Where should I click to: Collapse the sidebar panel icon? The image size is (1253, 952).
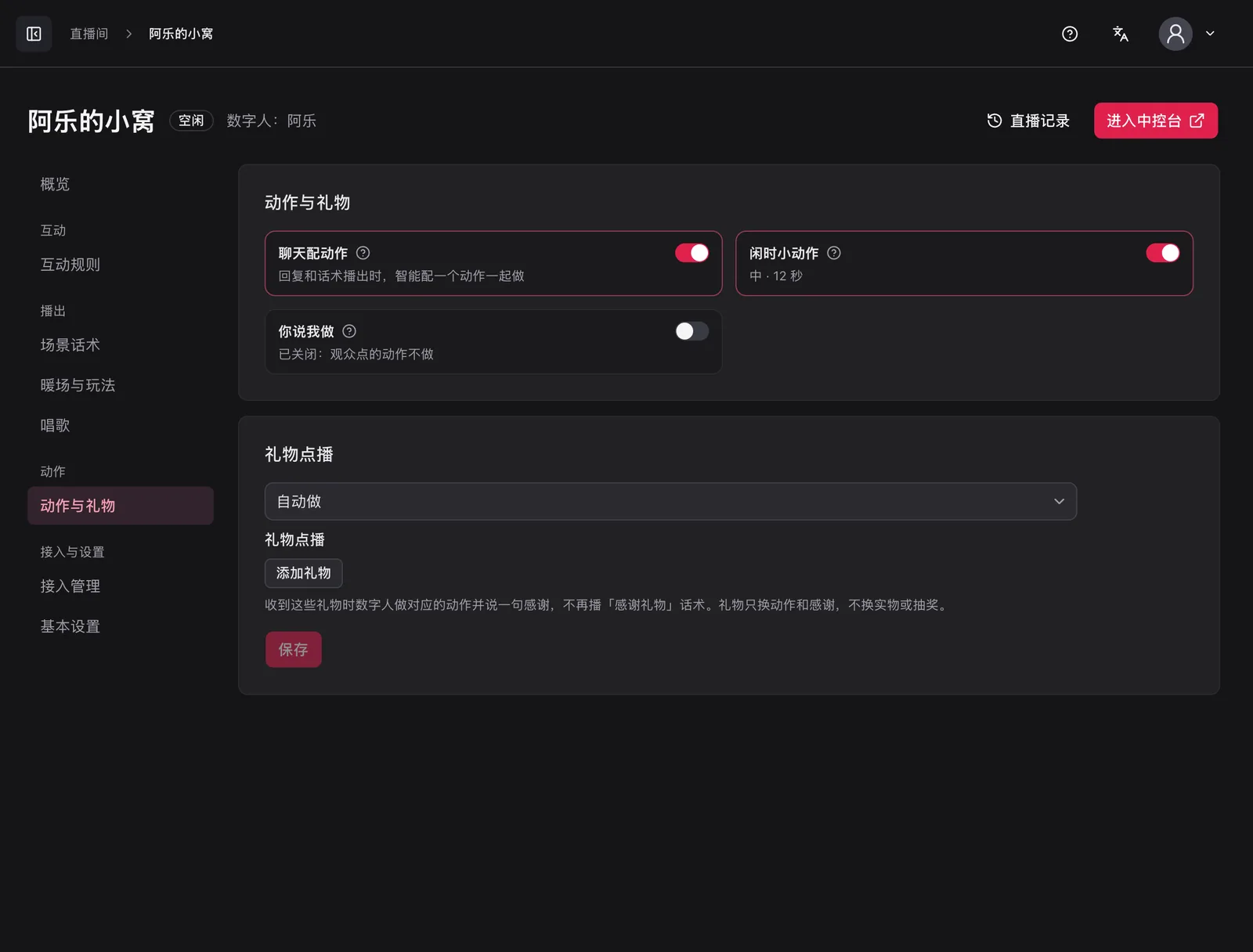(x=34, y=34)
